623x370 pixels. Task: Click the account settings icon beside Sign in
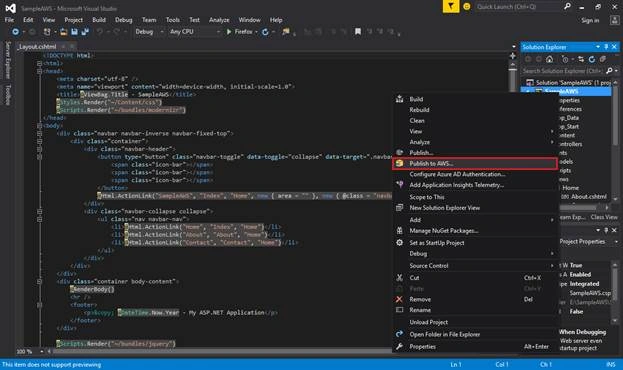pyautogui.click(x=614, y=20)
